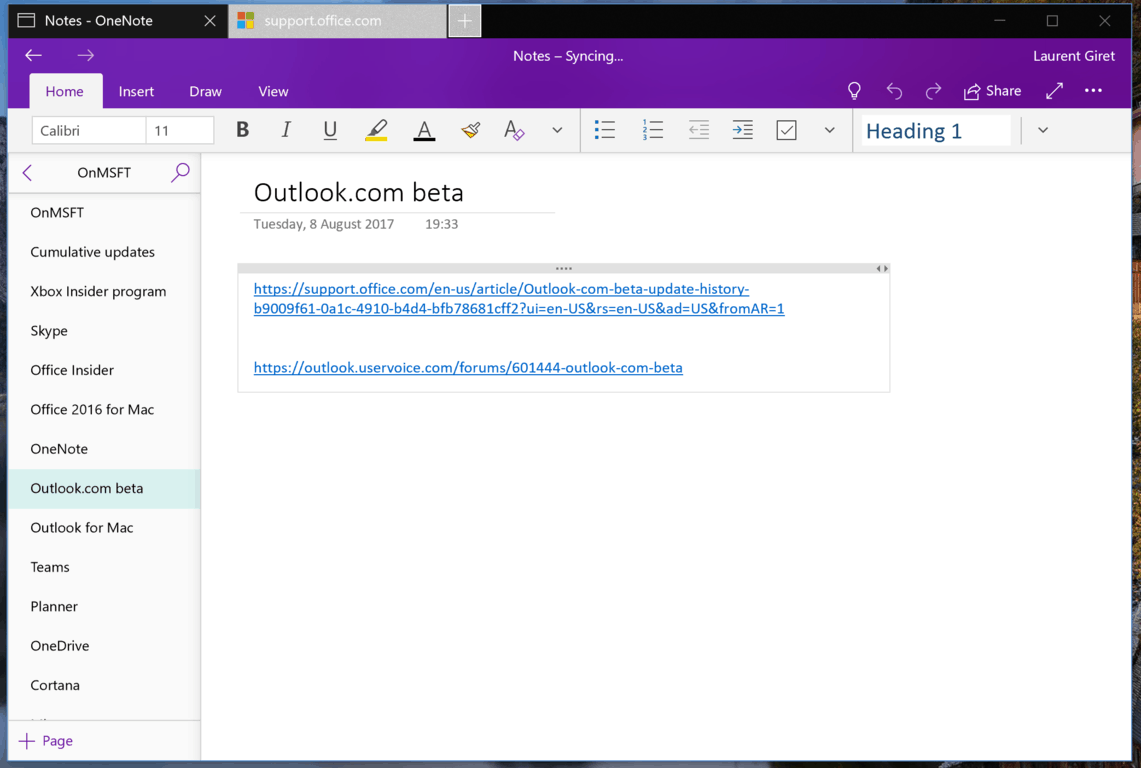Screen dimensions: 1141x768
Task: Add a new page
Action: (46, 741)
